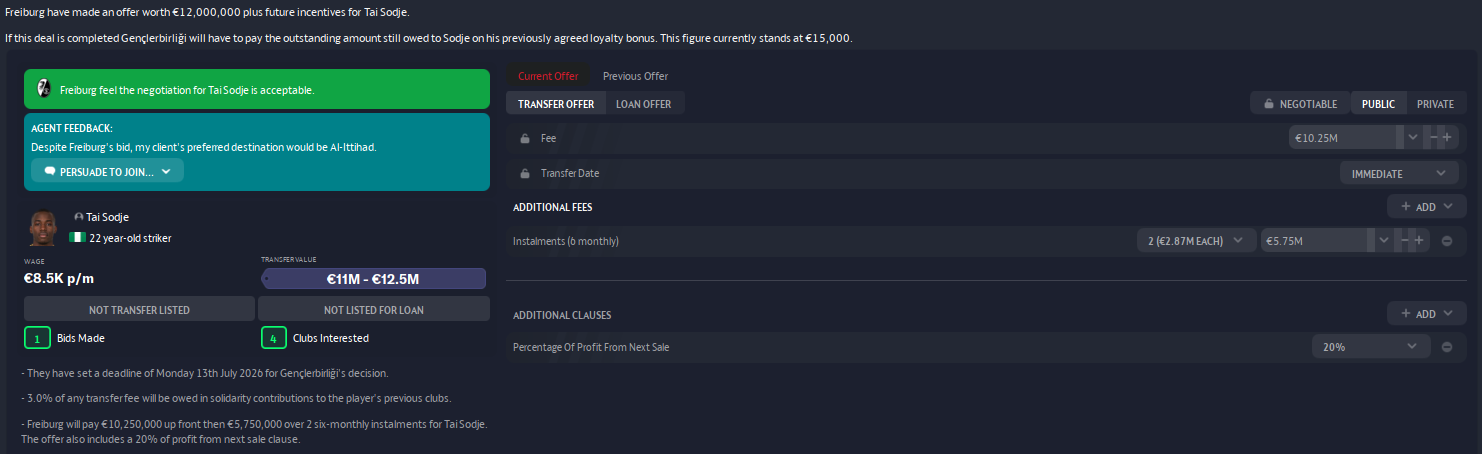Increase the Fee with plus icon
The width and height of the screenshot is (1482, 454).
1447,137
